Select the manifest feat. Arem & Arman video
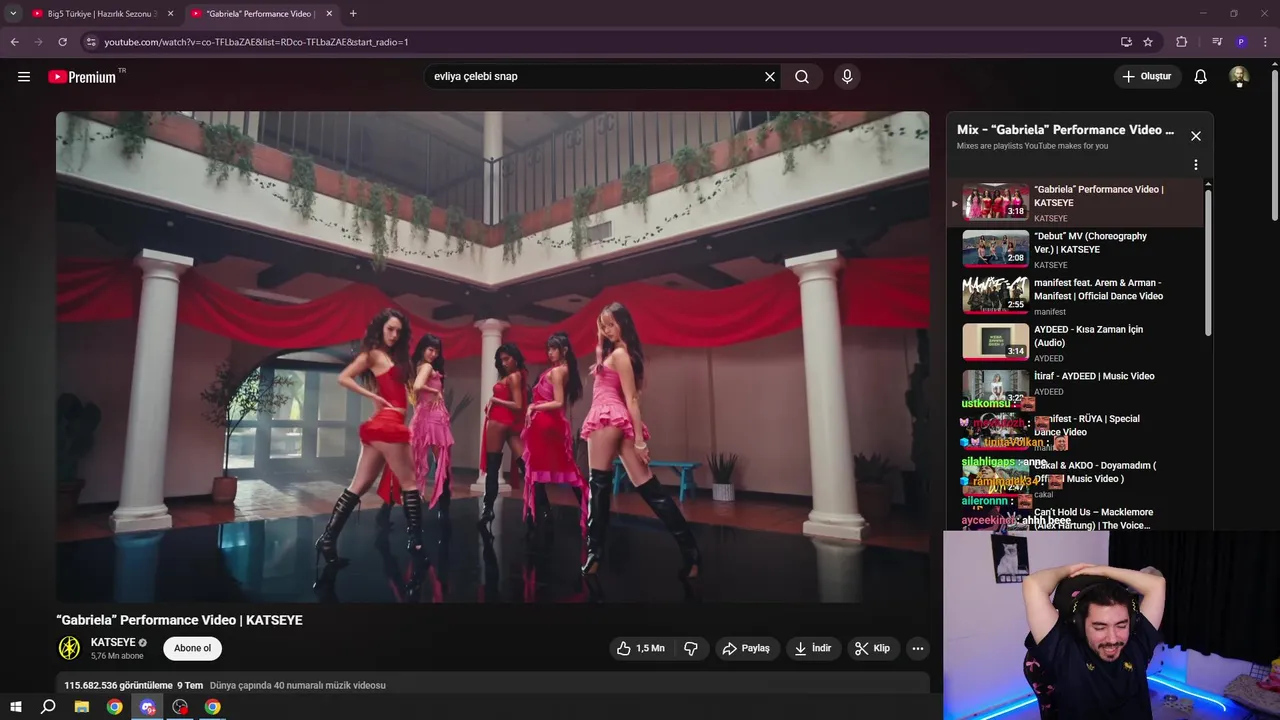 [x=1075, y=296]
